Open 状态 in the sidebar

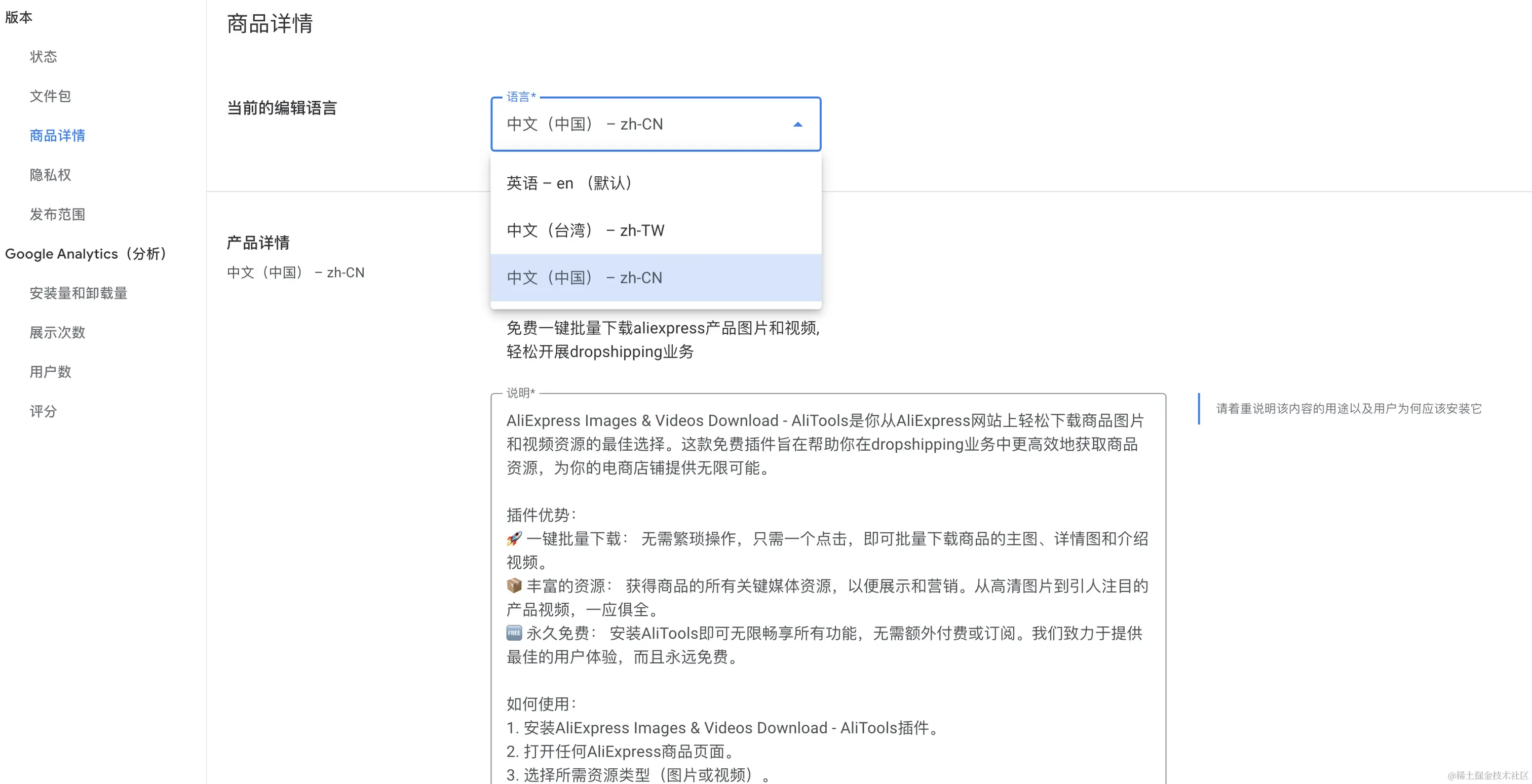pos(44,56)
